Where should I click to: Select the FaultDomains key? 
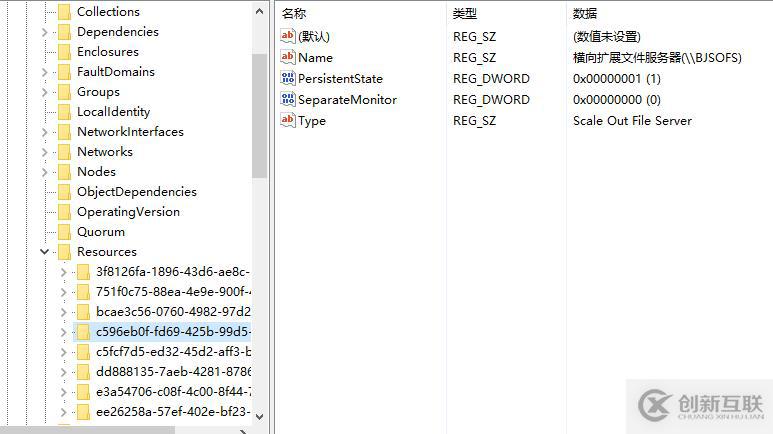point(116,71)
